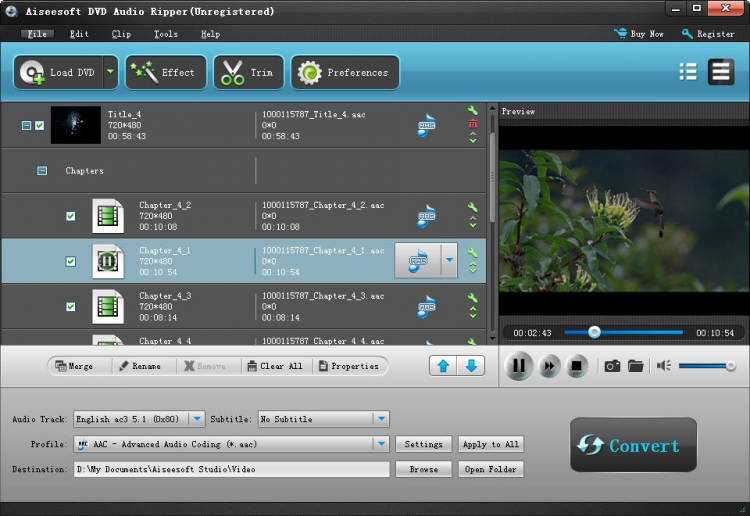This screenshot has width=750, height=516.
Task: Click the AAC format icon for Chapter_4_3
Action: pos(426,307)
